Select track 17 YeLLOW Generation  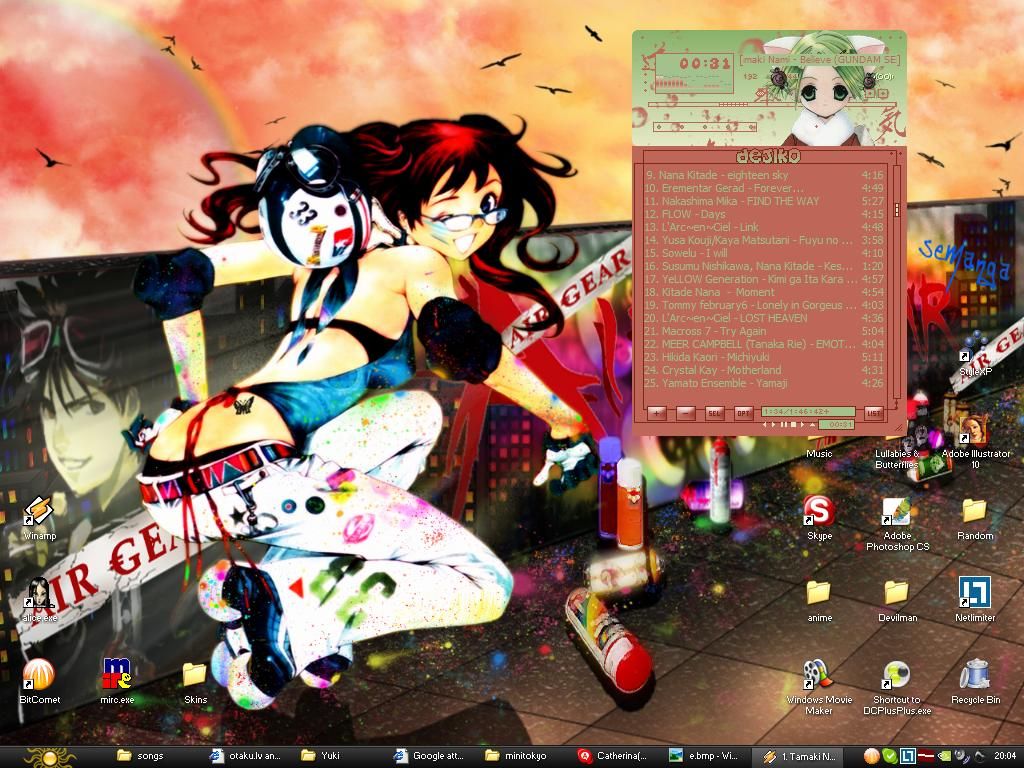764,279
